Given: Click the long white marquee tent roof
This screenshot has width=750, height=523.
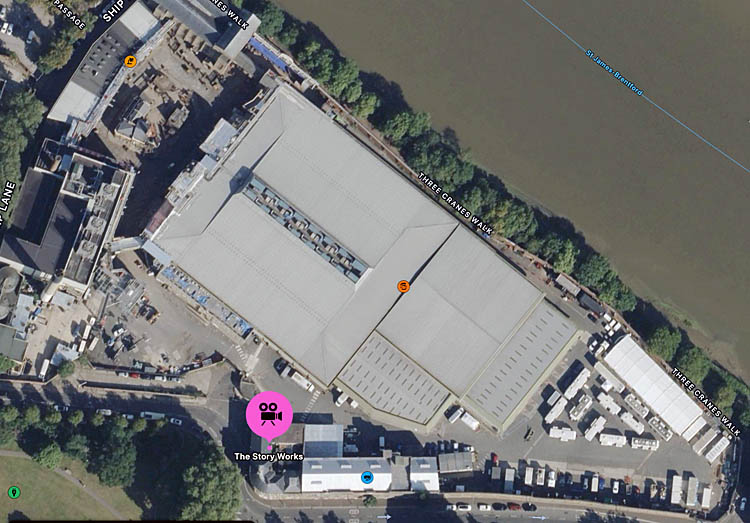Looking at the screenshot, I should [x=653, y=384].
